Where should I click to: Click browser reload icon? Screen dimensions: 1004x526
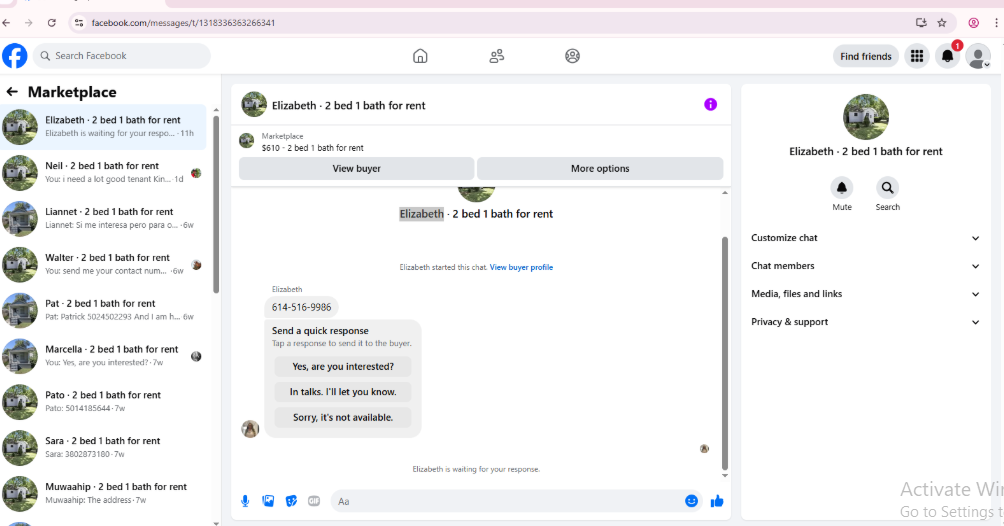click(x=52, y=23)
